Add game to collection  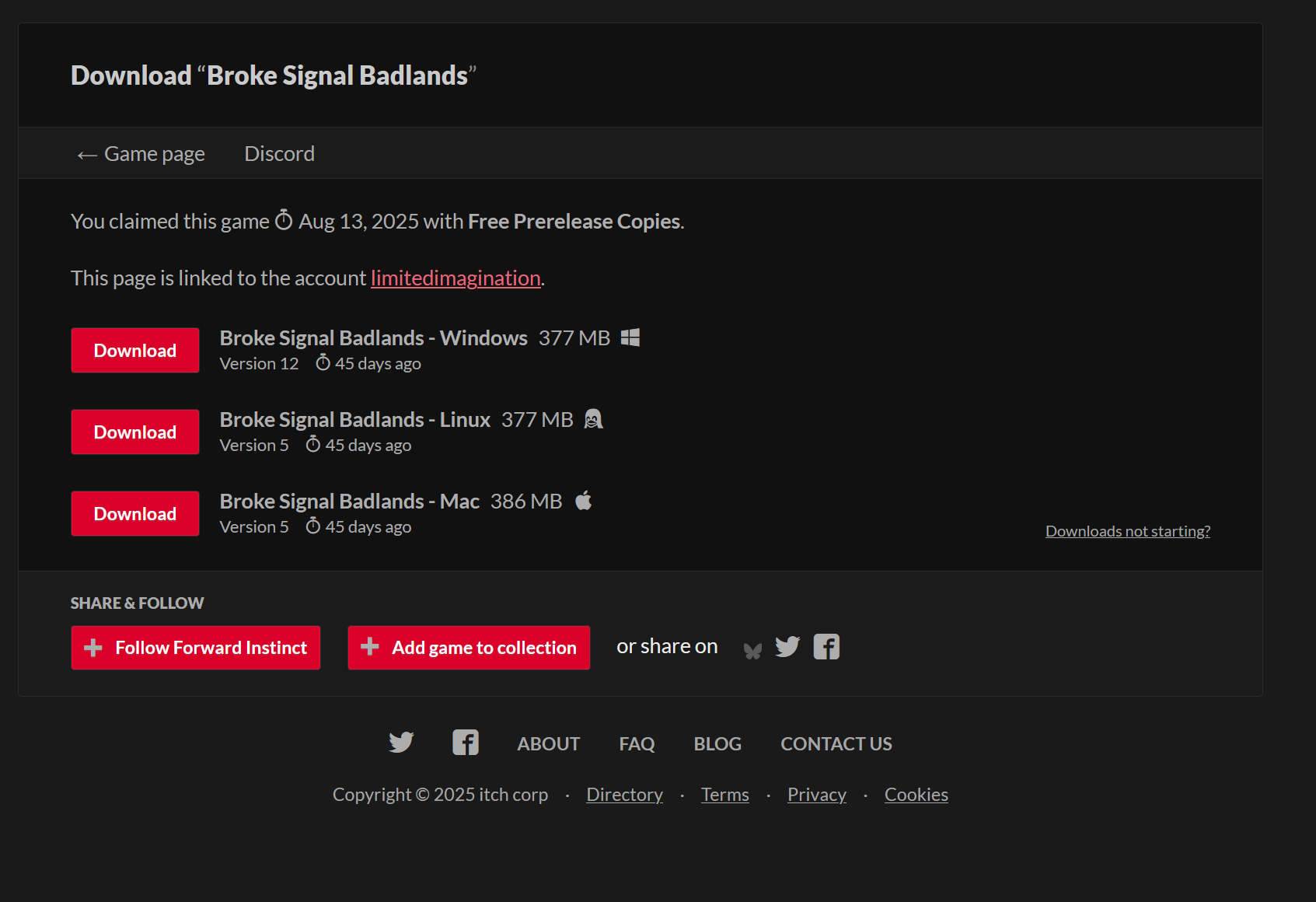point(469,648)
